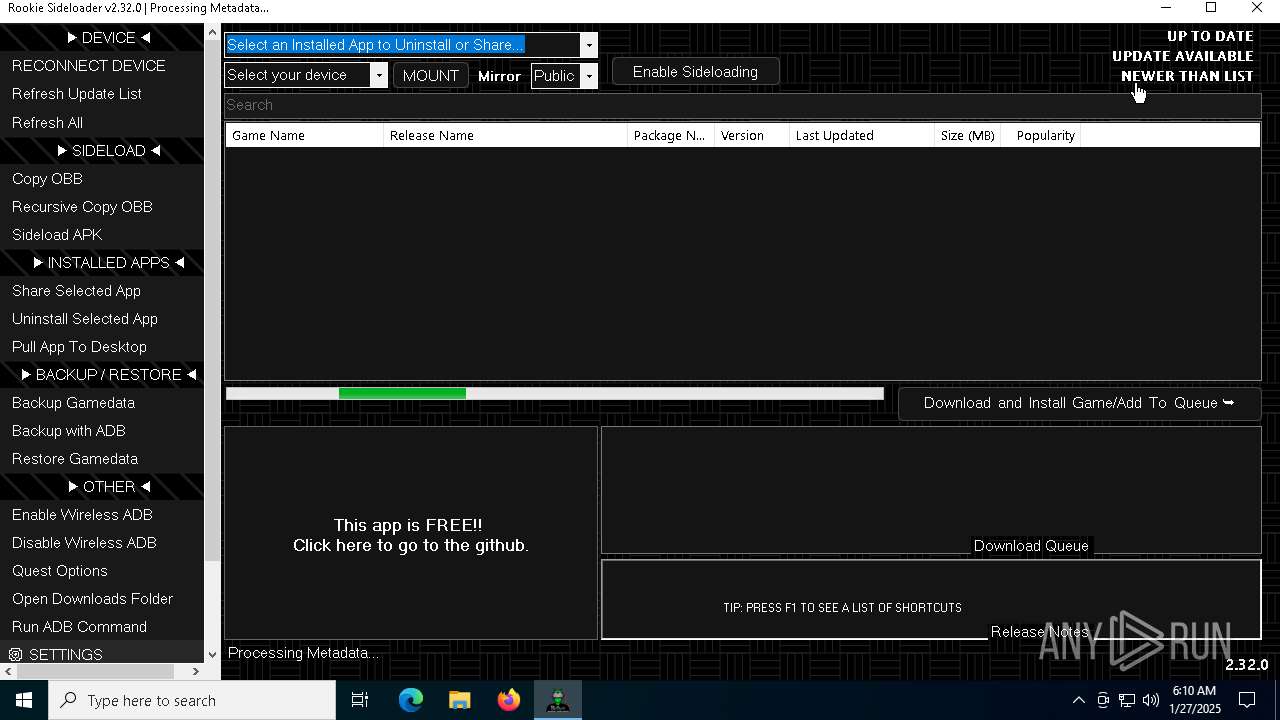Image resolution: width=1280 pixels, height=720 pixels.
Task: Click UPDATE AVAILABLE filter label
Action: tap(1182, 56)
